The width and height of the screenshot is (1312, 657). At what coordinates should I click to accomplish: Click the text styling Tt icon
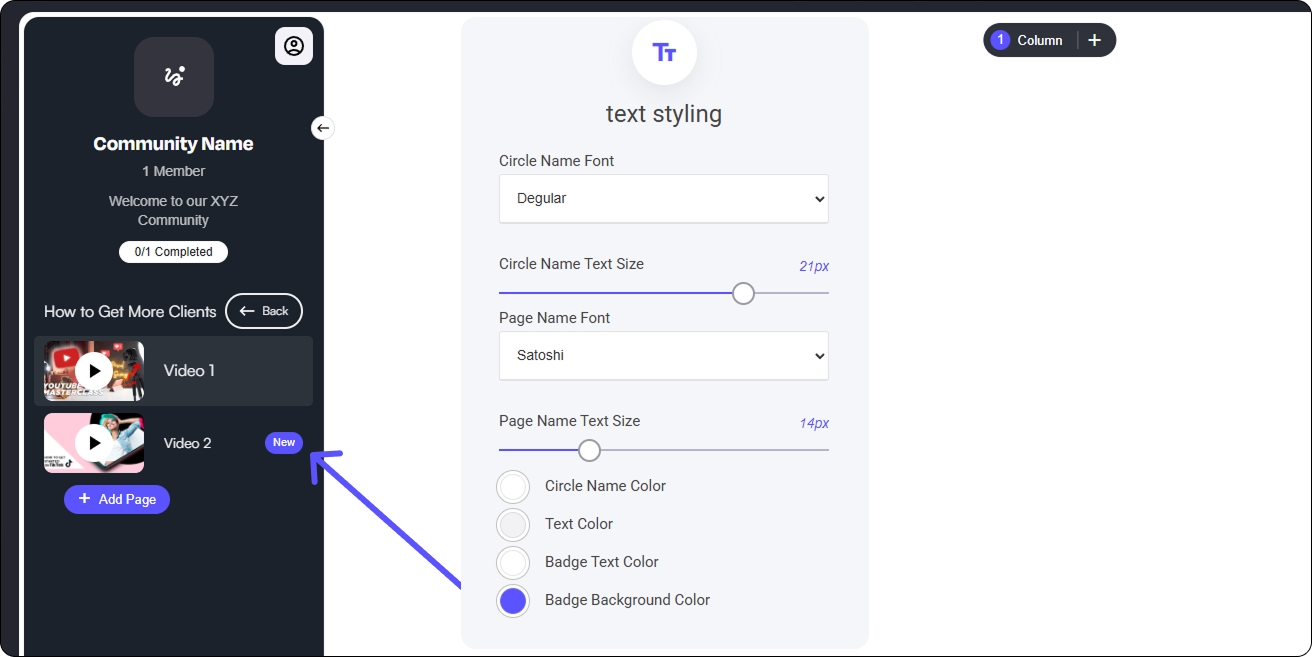click(x=664, y=53)
